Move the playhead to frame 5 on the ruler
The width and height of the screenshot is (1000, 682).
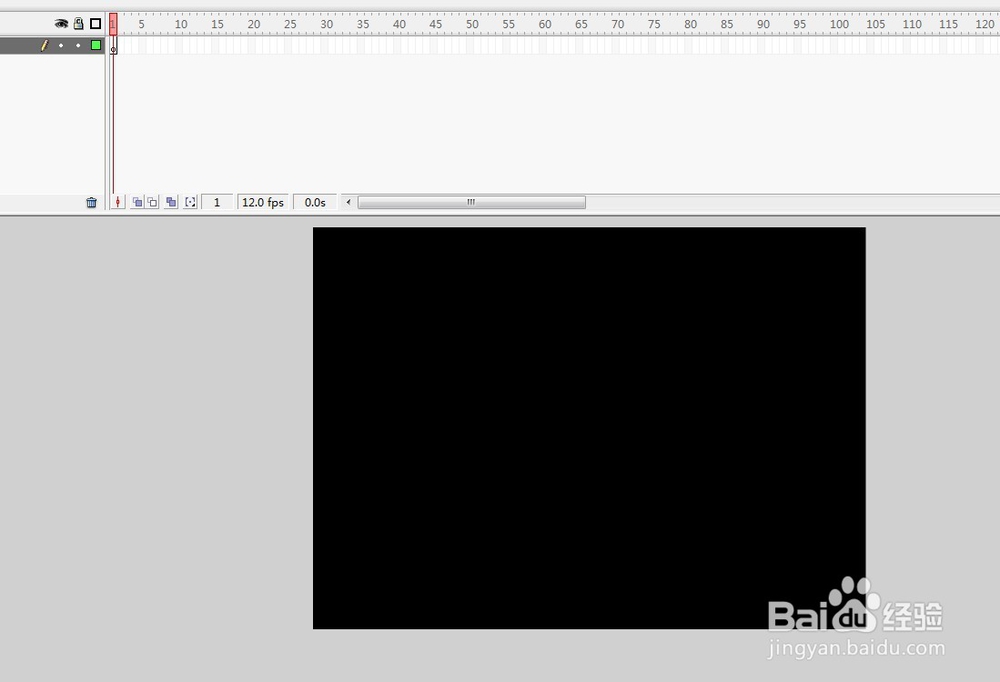click(142, 24)
